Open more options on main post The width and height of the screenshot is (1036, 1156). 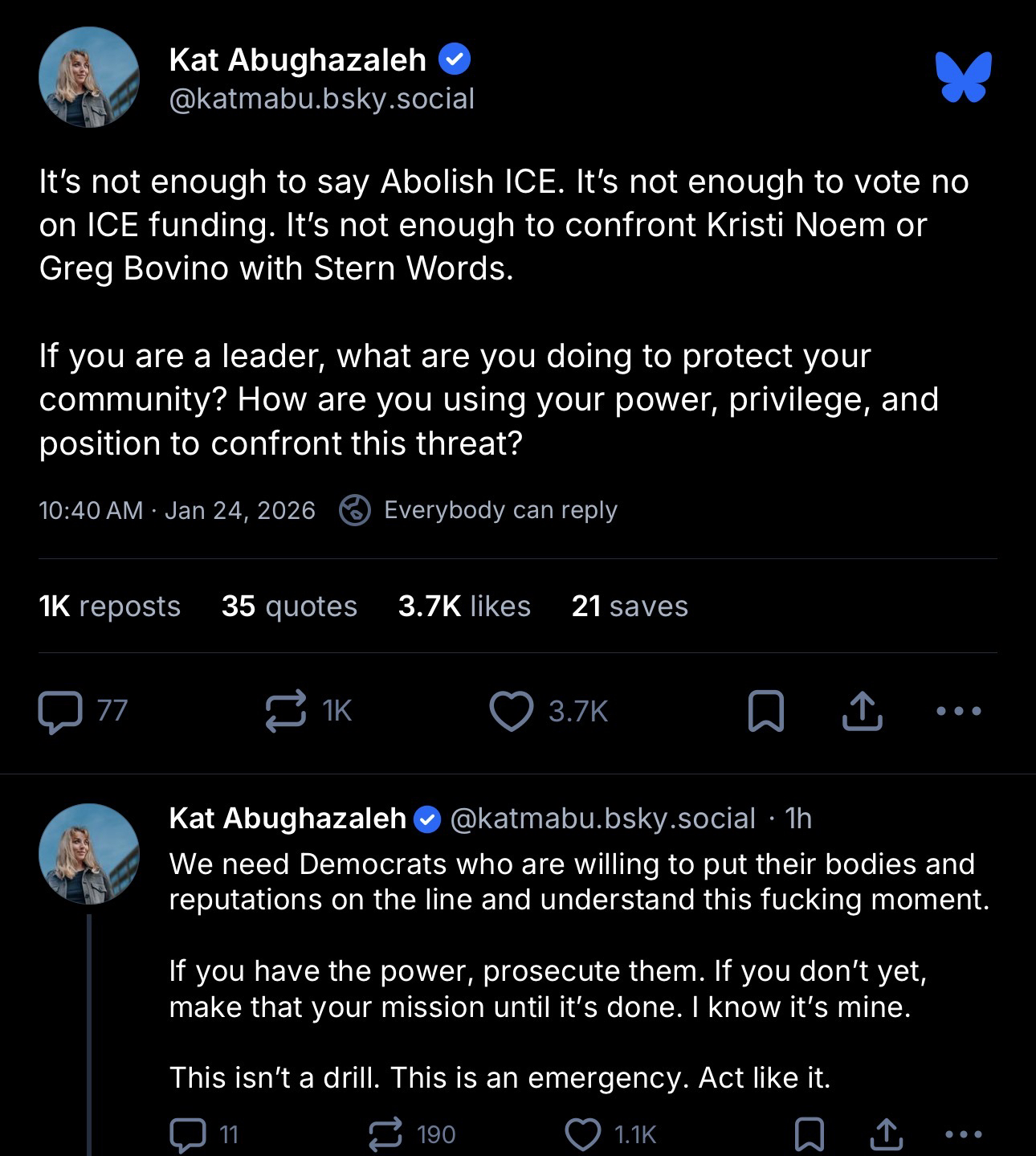click(x=959, y=712)
